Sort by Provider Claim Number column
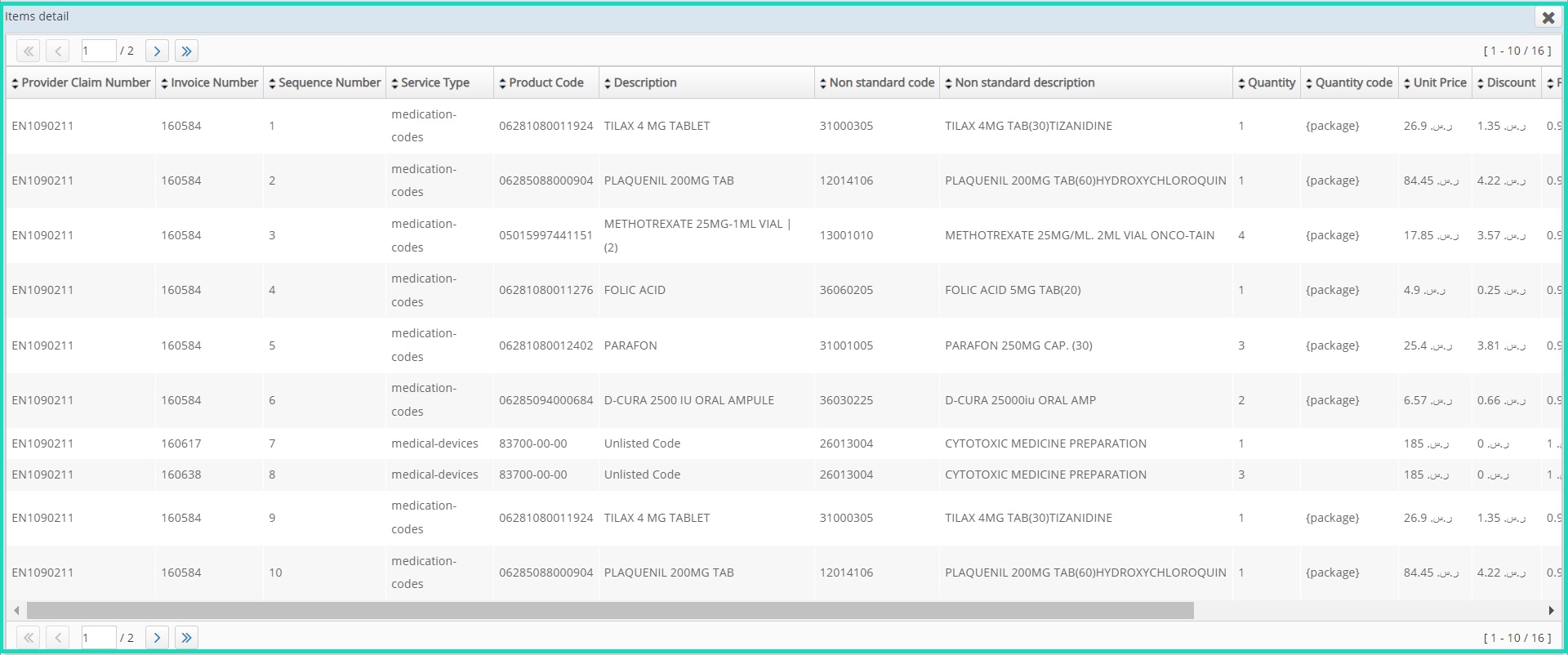 pos(81,82)
